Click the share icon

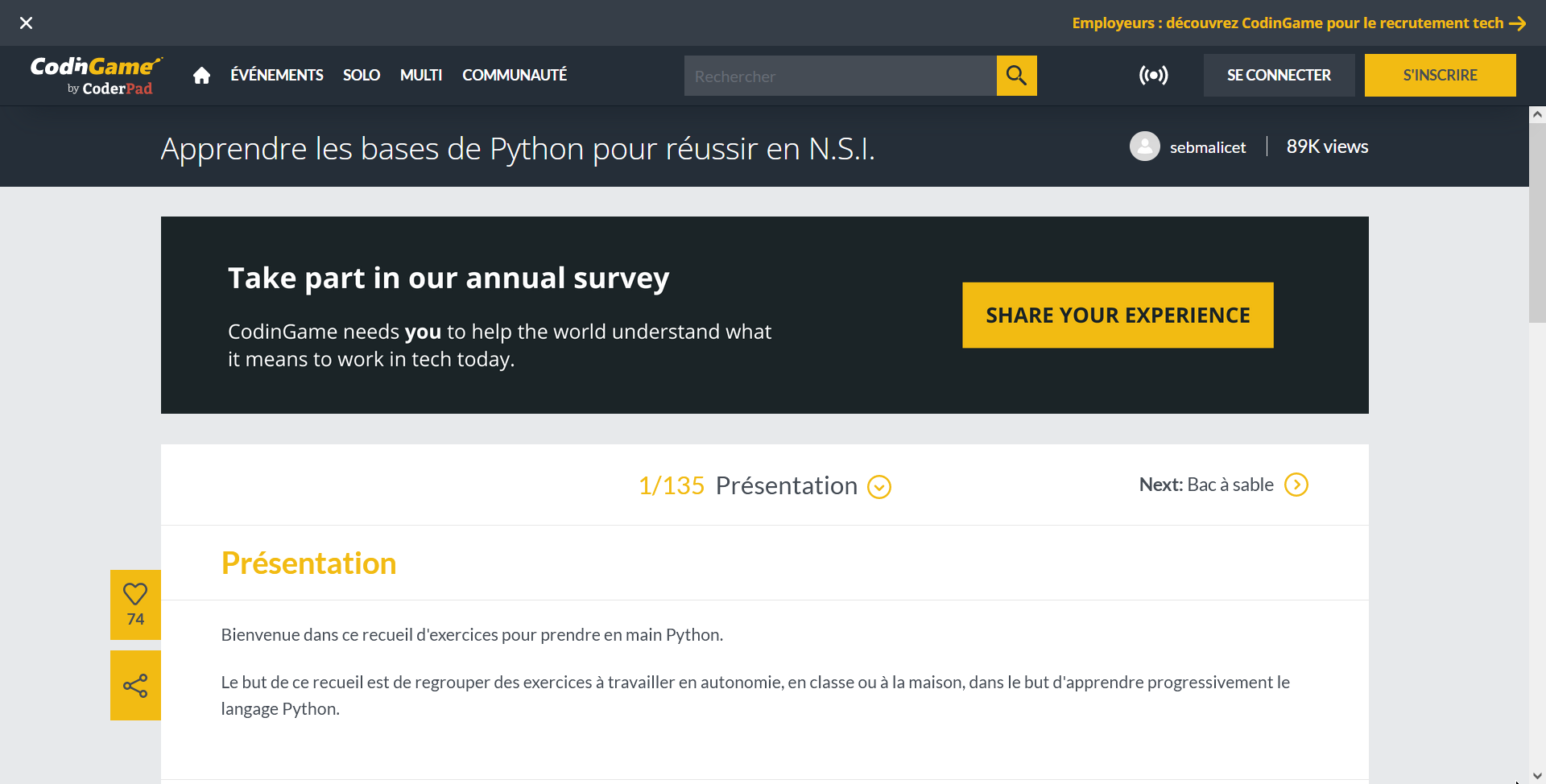click(x=135, y=686)
